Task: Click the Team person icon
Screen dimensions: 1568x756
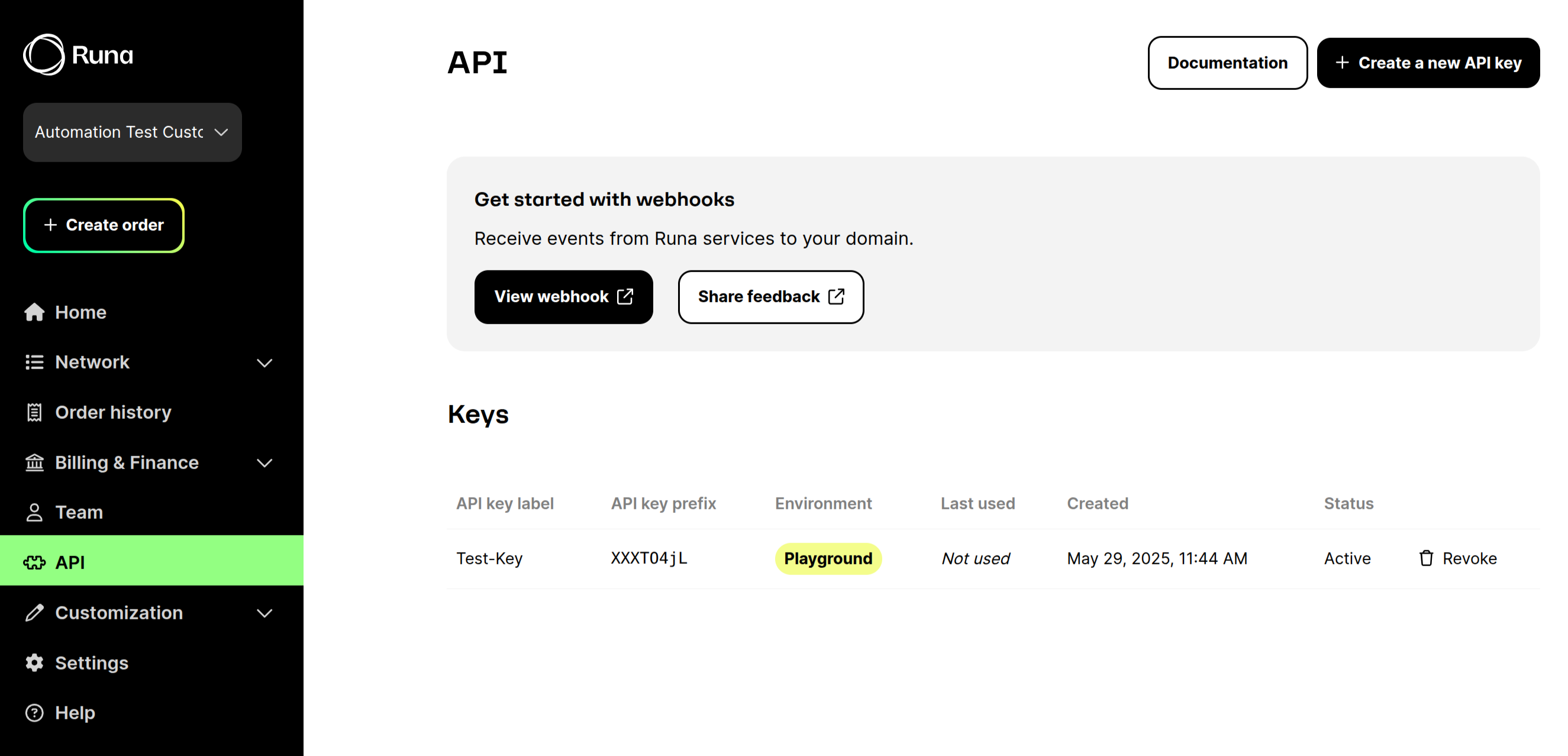Action: 34,512
